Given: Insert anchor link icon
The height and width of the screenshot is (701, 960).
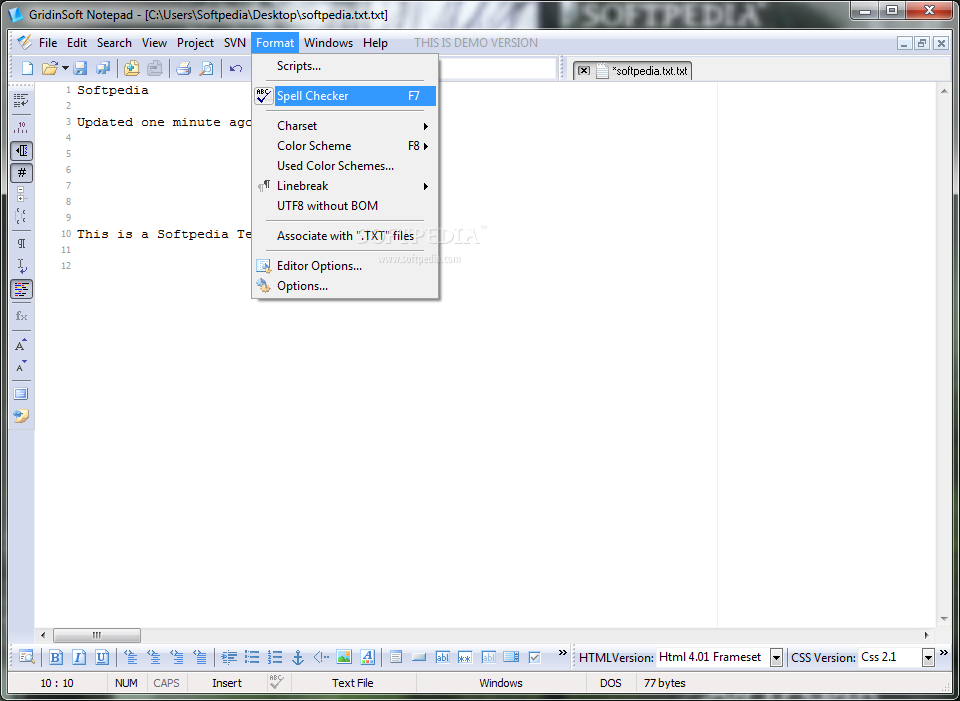Looking at the screenshot, I should (x=298, y=658).
